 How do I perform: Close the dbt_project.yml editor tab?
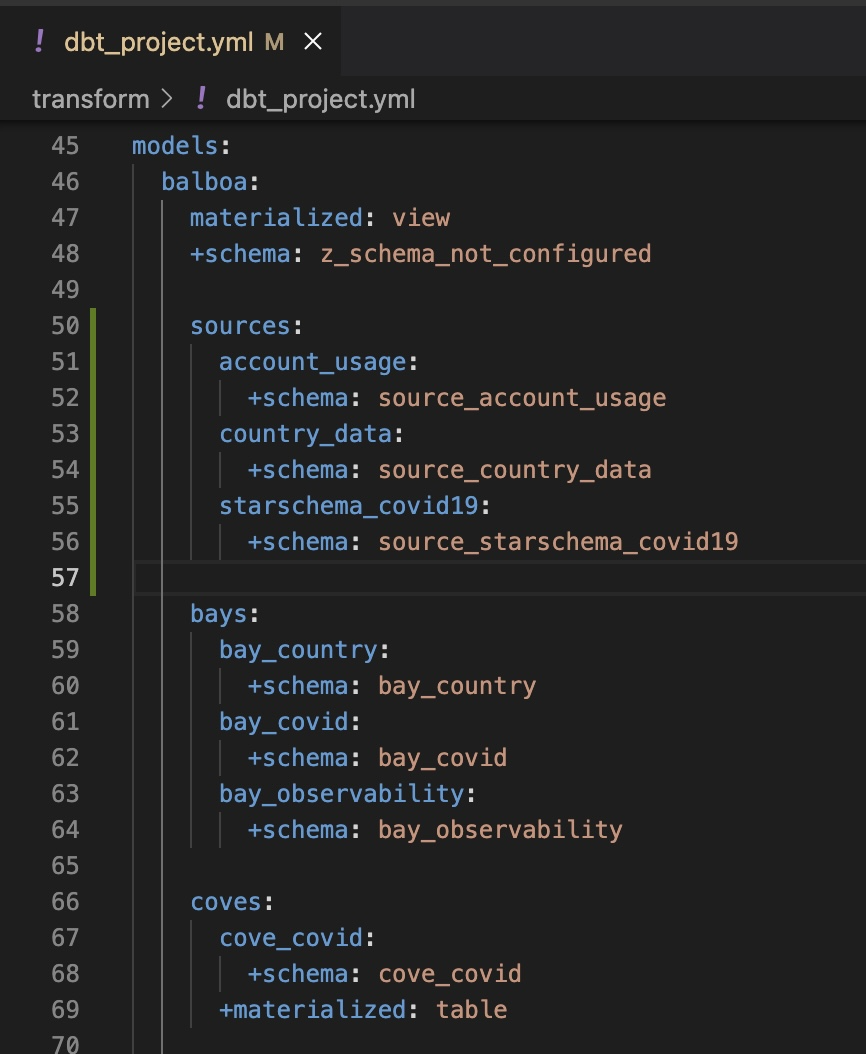pos(313,42)
